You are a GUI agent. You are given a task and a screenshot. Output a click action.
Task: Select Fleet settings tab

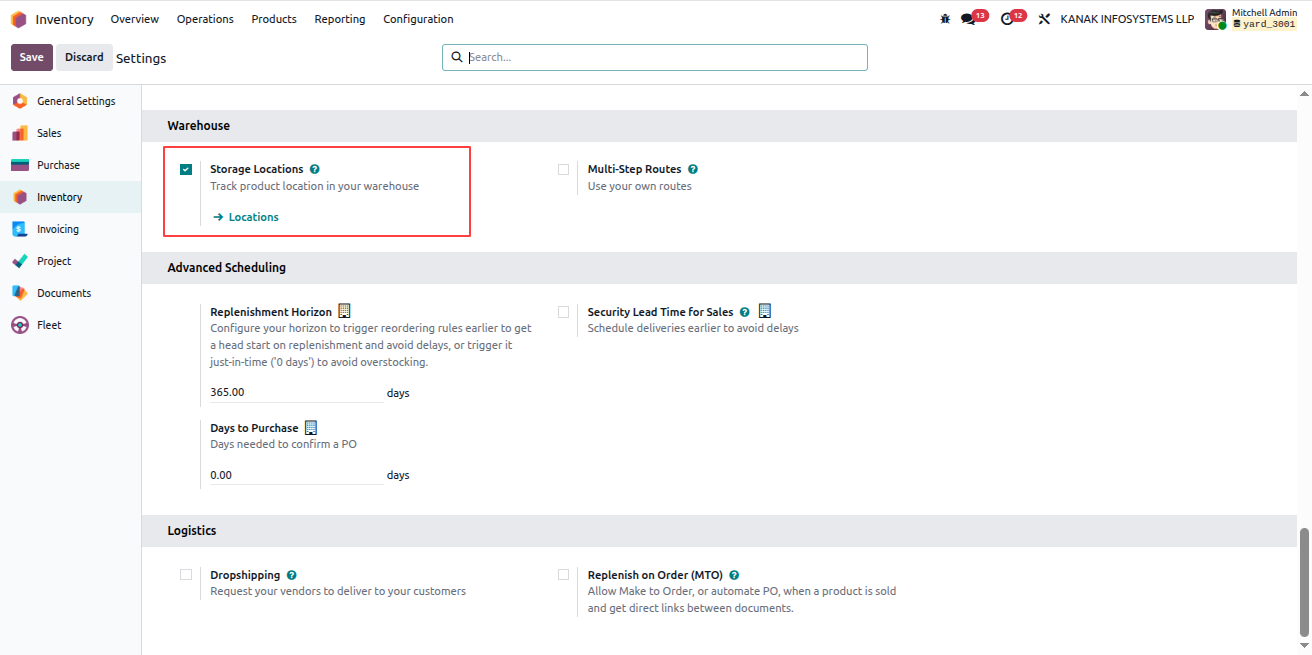[x=70, y=325]
